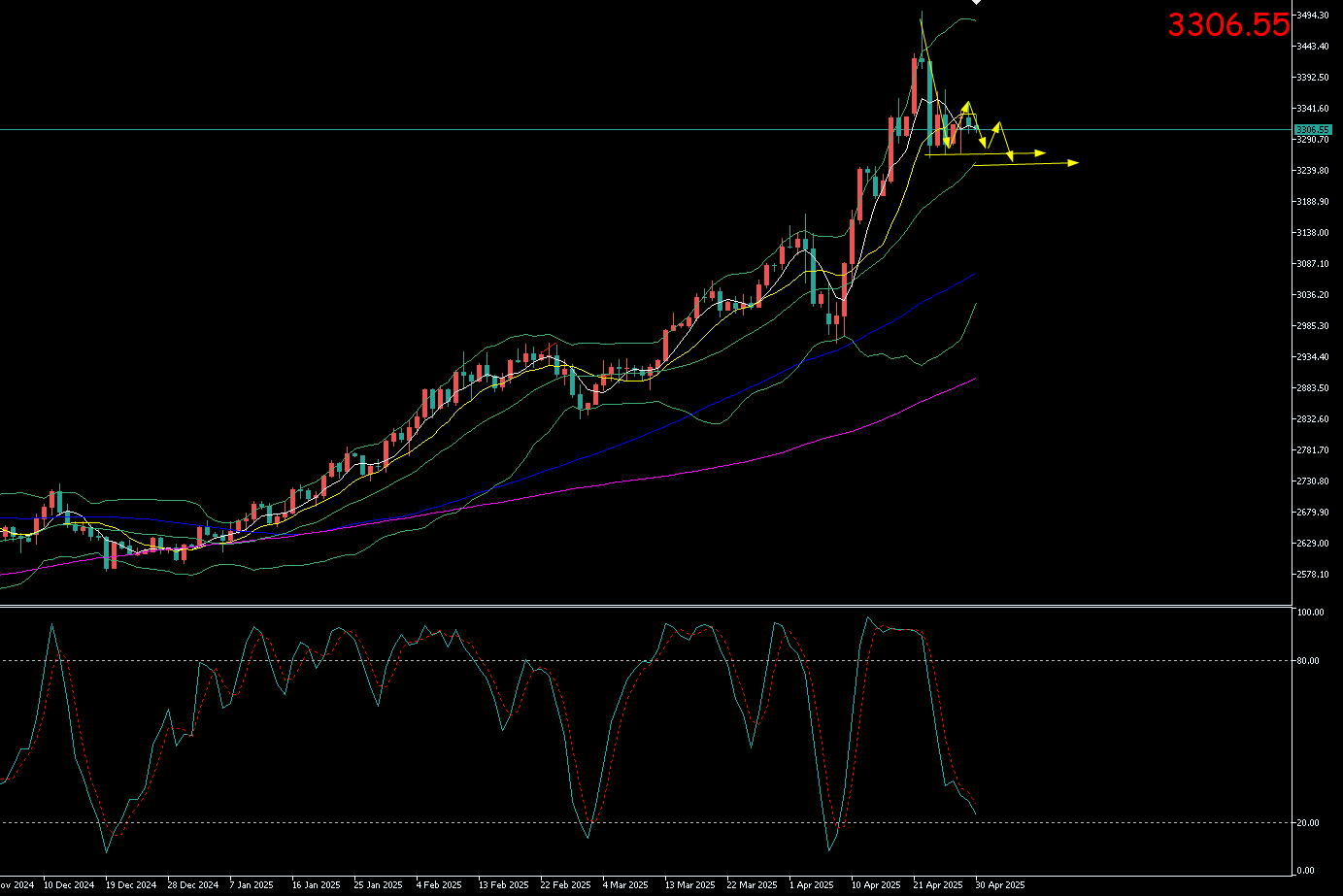Click the 10 Dec 2024 date label

69,885
